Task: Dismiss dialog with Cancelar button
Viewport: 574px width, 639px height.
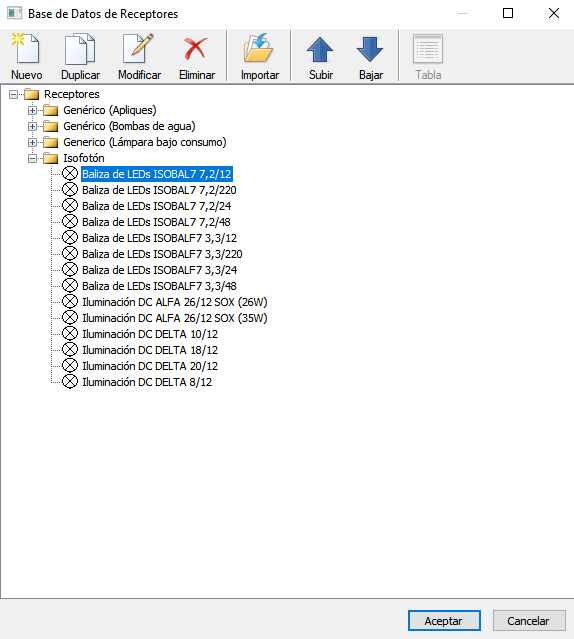Action: point(529,621)
